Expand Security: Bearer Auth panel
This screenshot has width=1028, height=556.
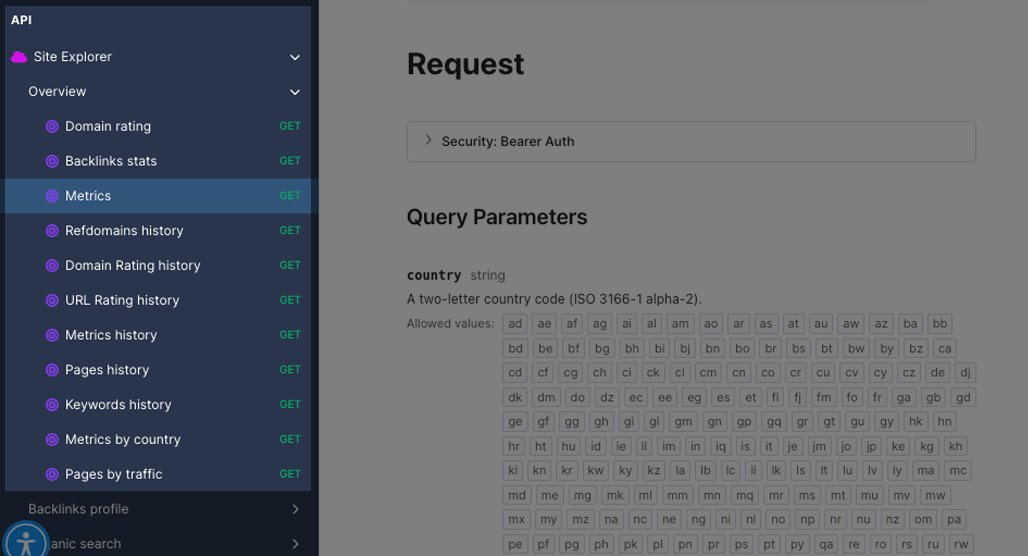coord(691,142)
